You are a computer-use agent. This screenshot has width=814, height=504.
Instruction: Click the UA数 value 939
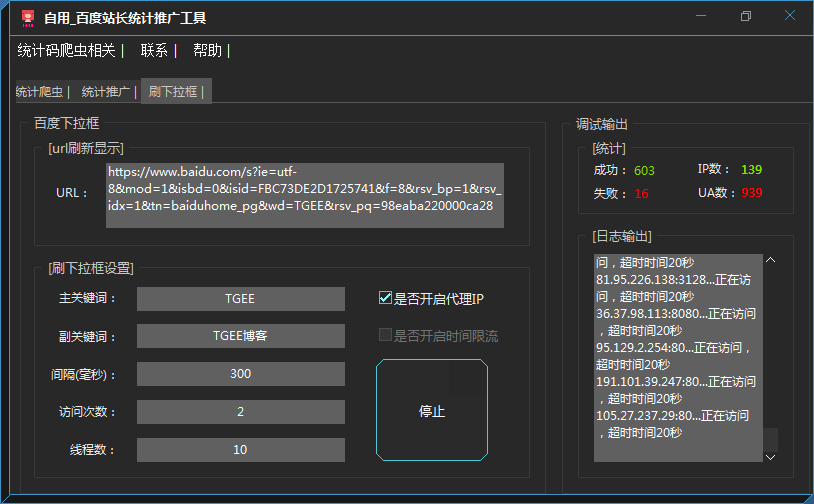[x=752, y=193]
